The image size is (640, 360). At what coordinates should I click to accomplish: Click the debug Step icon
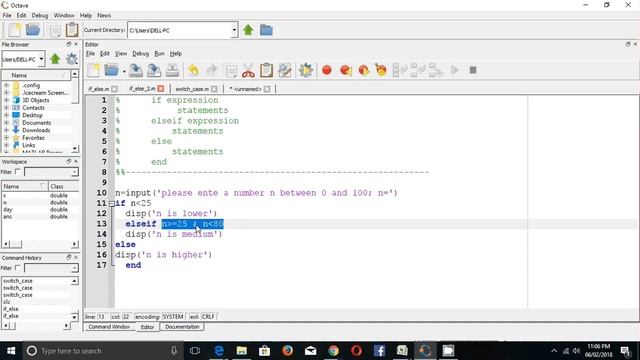coord(399,70)
